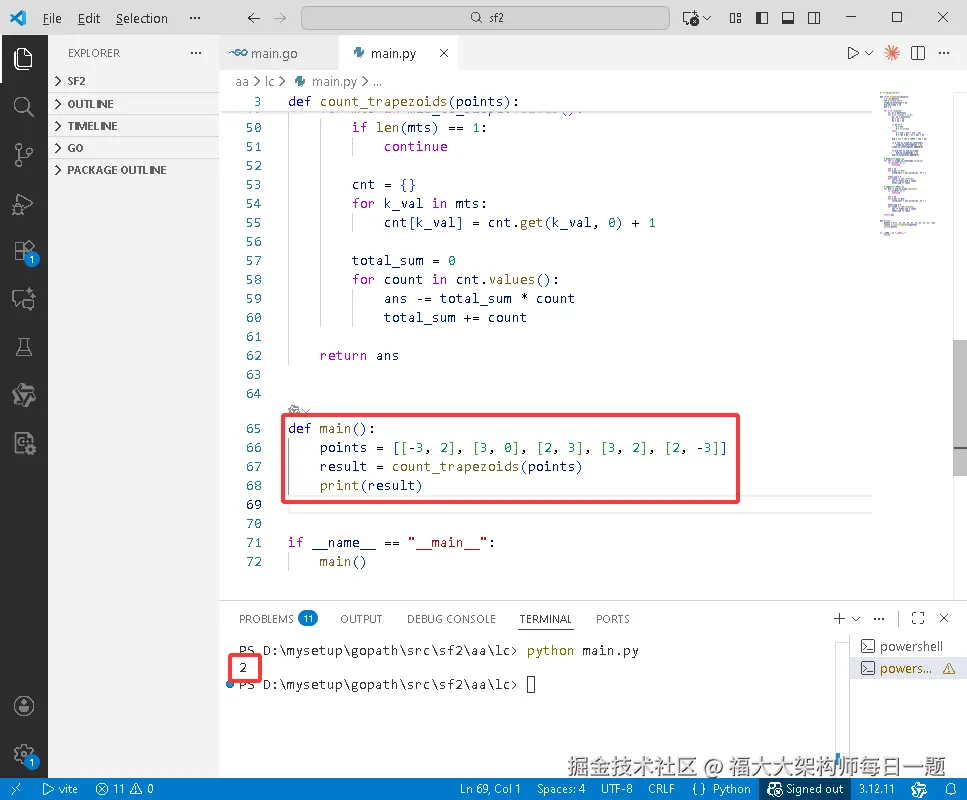The width and height of the screenshot is (967, 800).
Task: Open the Selection menu
Action: (142, 19)
